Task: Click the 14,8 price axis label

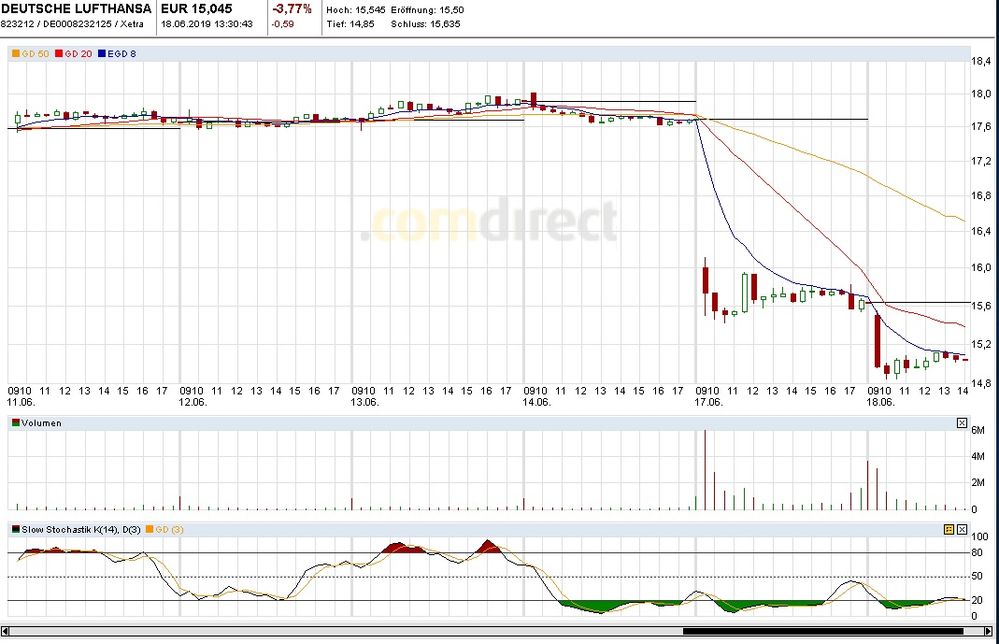Action: (x=981, y=383)
